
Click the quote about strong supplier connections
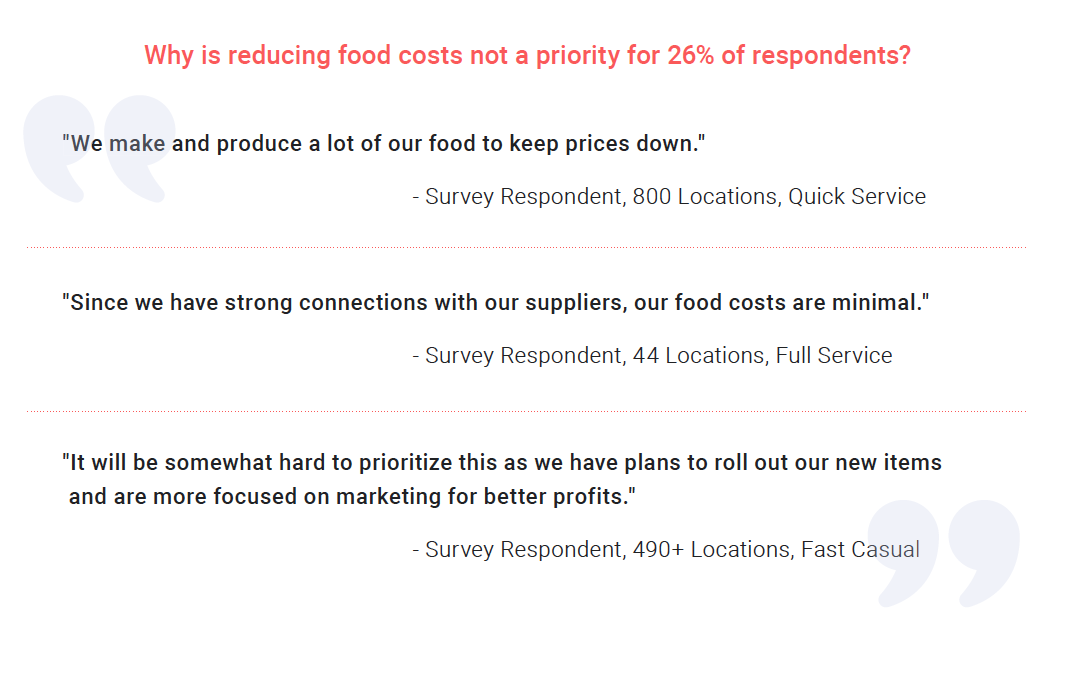point(496,302)
